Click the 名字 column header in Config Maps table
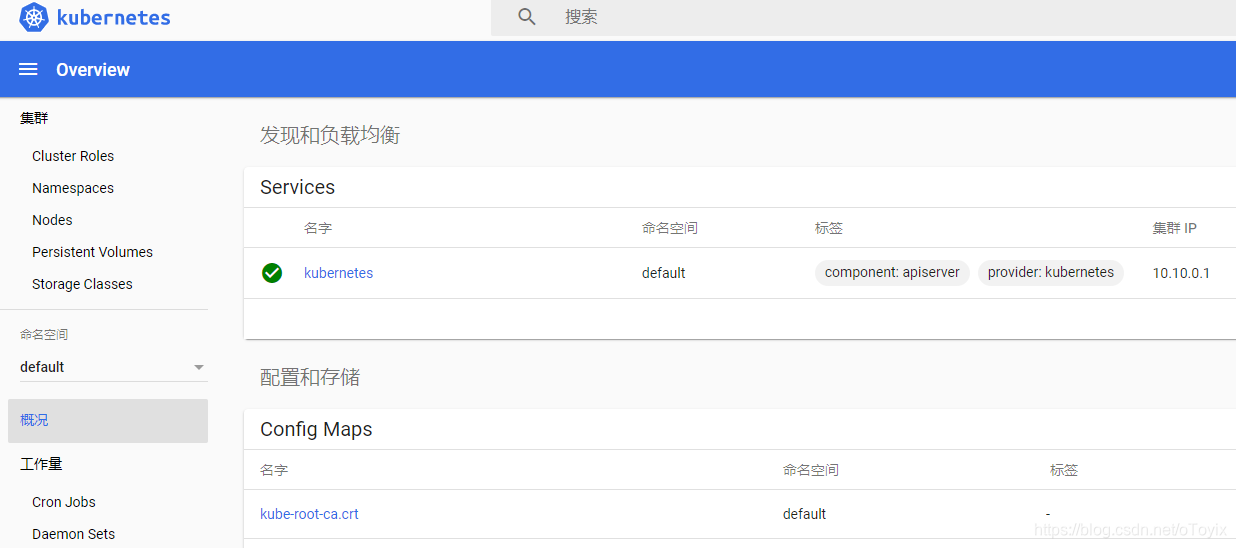The width and height of the screenshot is (1236, 548). [x=274, y=470]
